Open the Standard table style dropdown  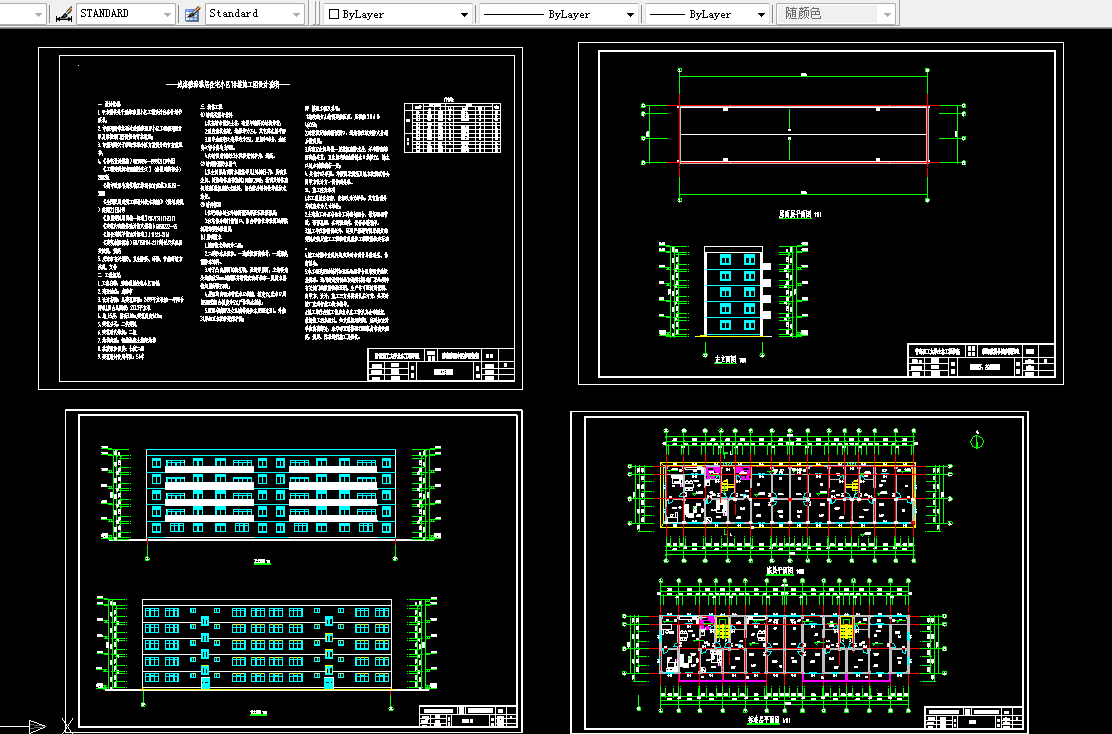[255, 13]
